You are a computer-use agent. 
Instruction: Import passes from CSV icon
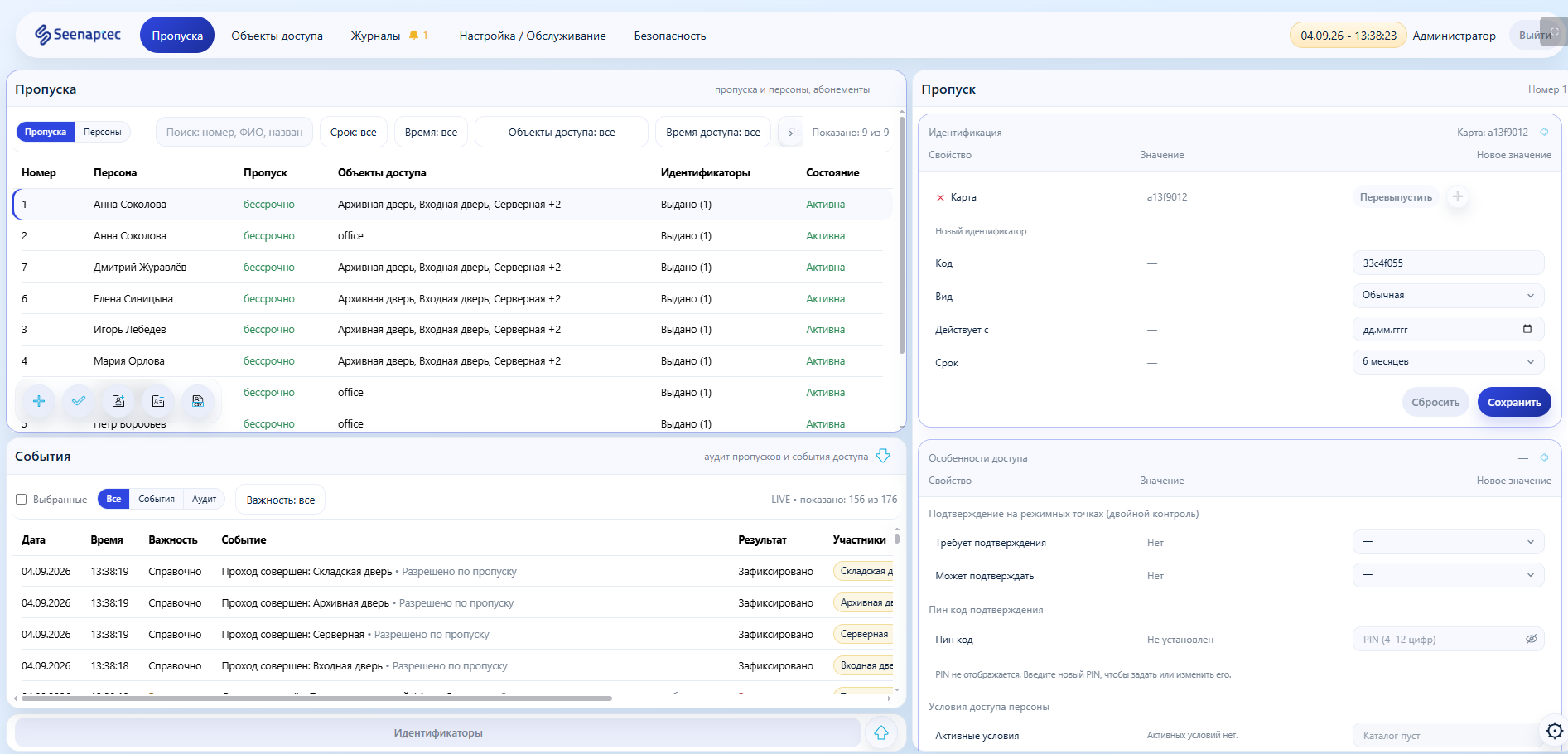[x=198, y=401]
